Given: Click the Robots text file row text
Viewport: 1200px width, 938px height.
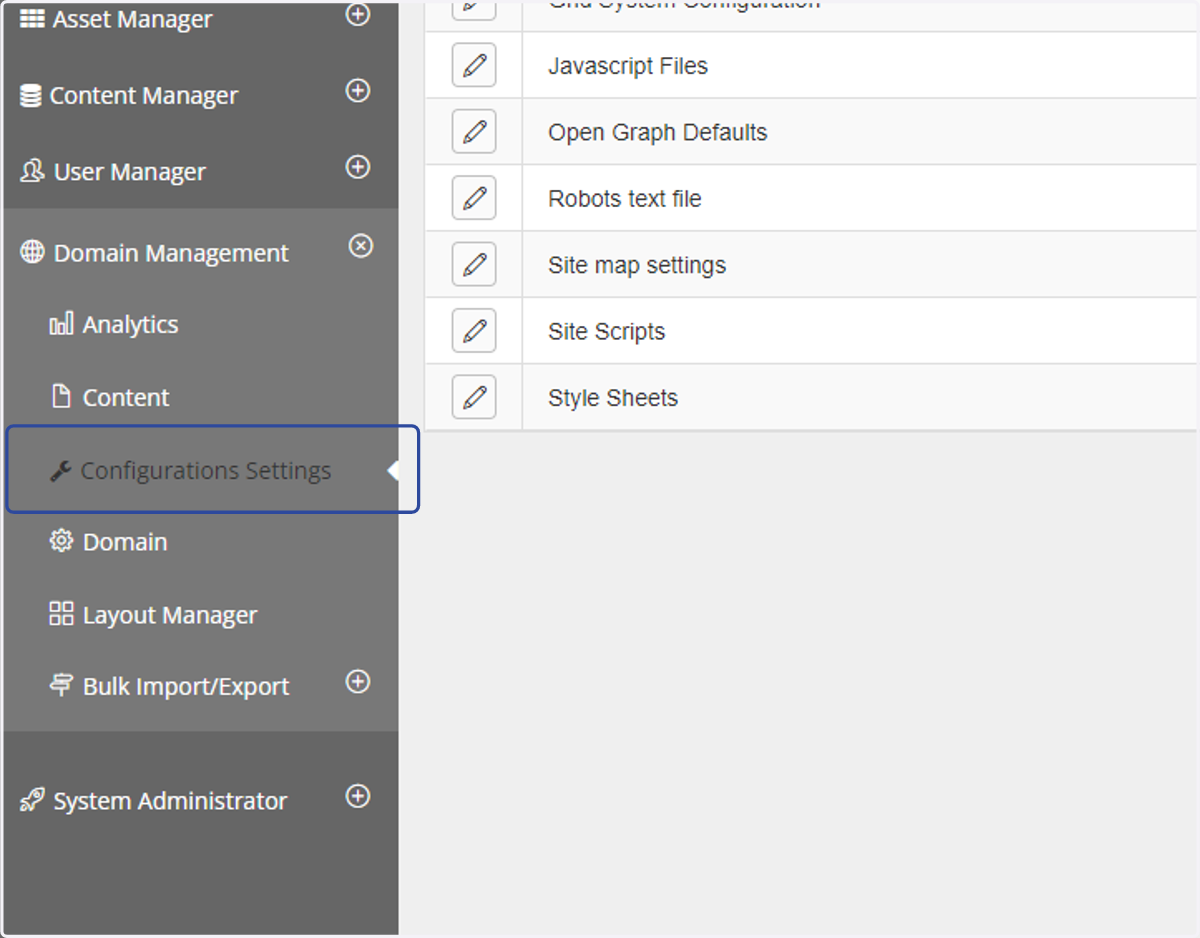Looking at the screenshot, I should (625, 199).
